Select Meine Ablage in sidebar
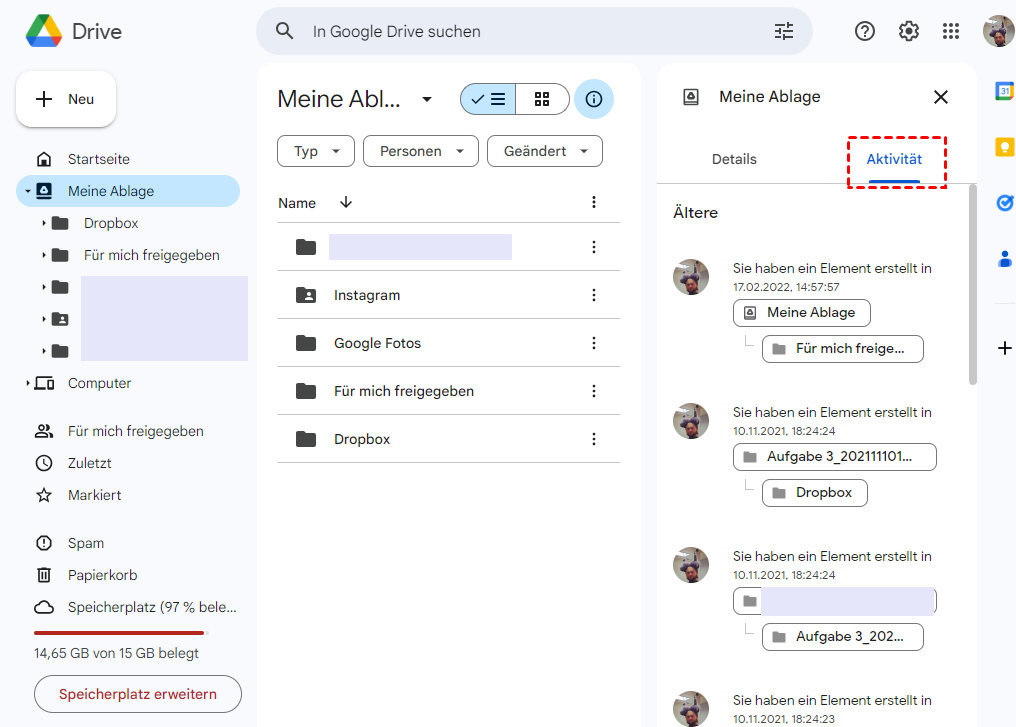 [x=128, y=191]
